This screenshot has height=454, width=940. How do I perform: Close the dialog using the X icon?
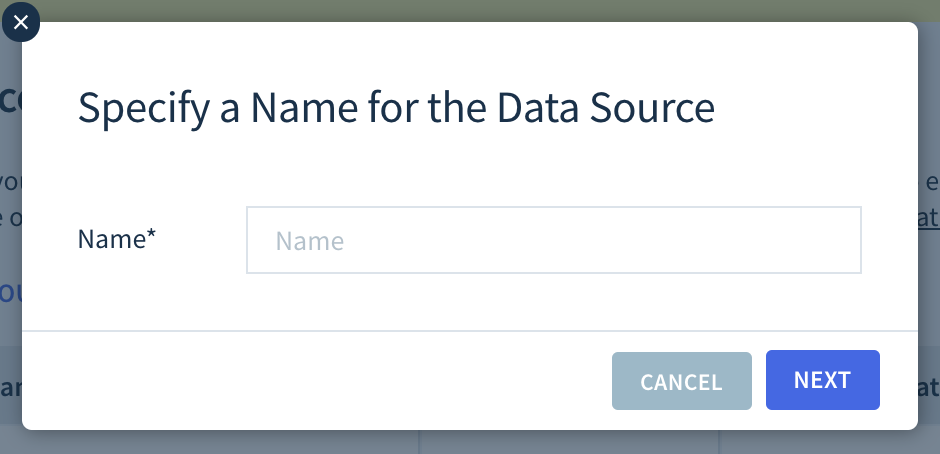[21, 23]
